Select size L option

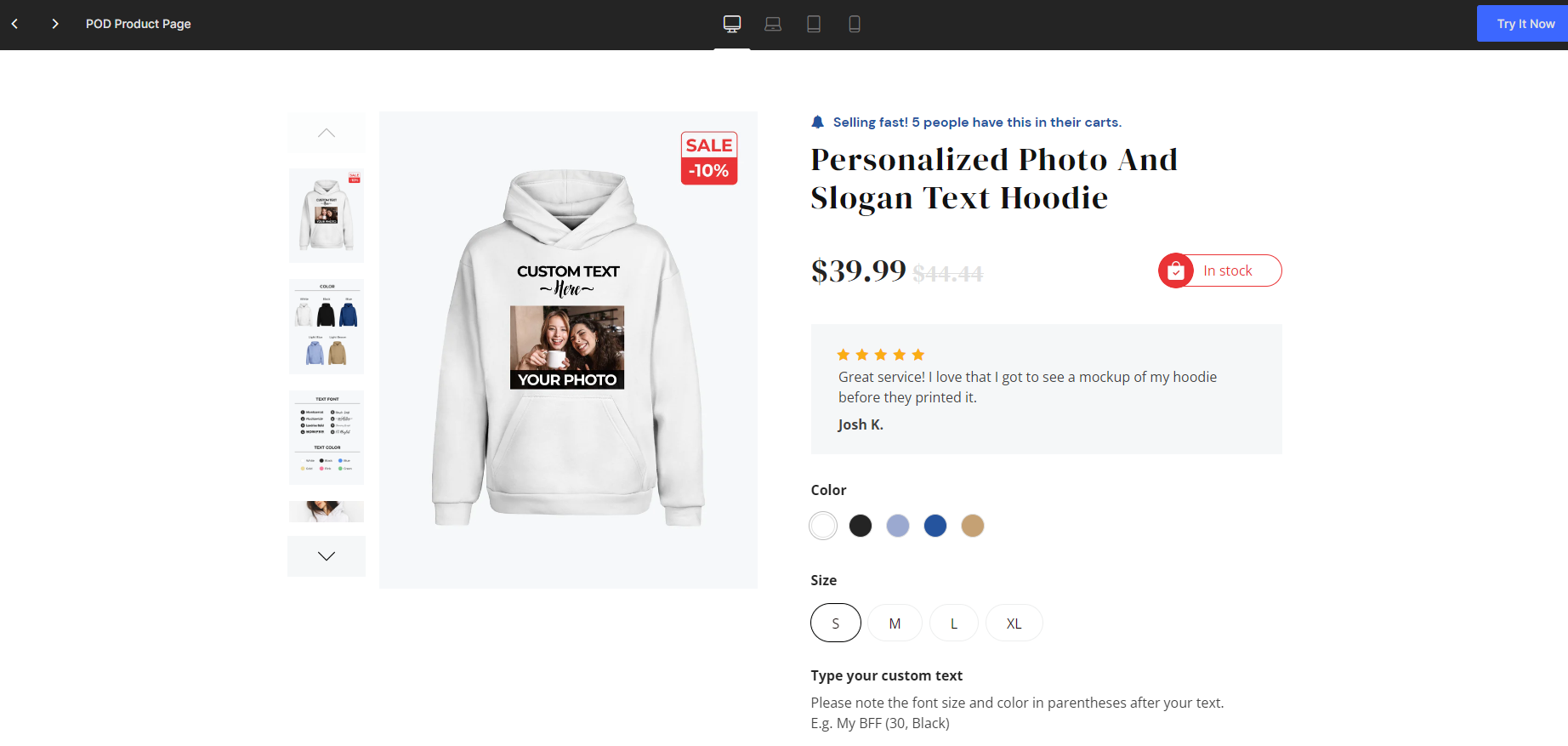click(954, 623)
